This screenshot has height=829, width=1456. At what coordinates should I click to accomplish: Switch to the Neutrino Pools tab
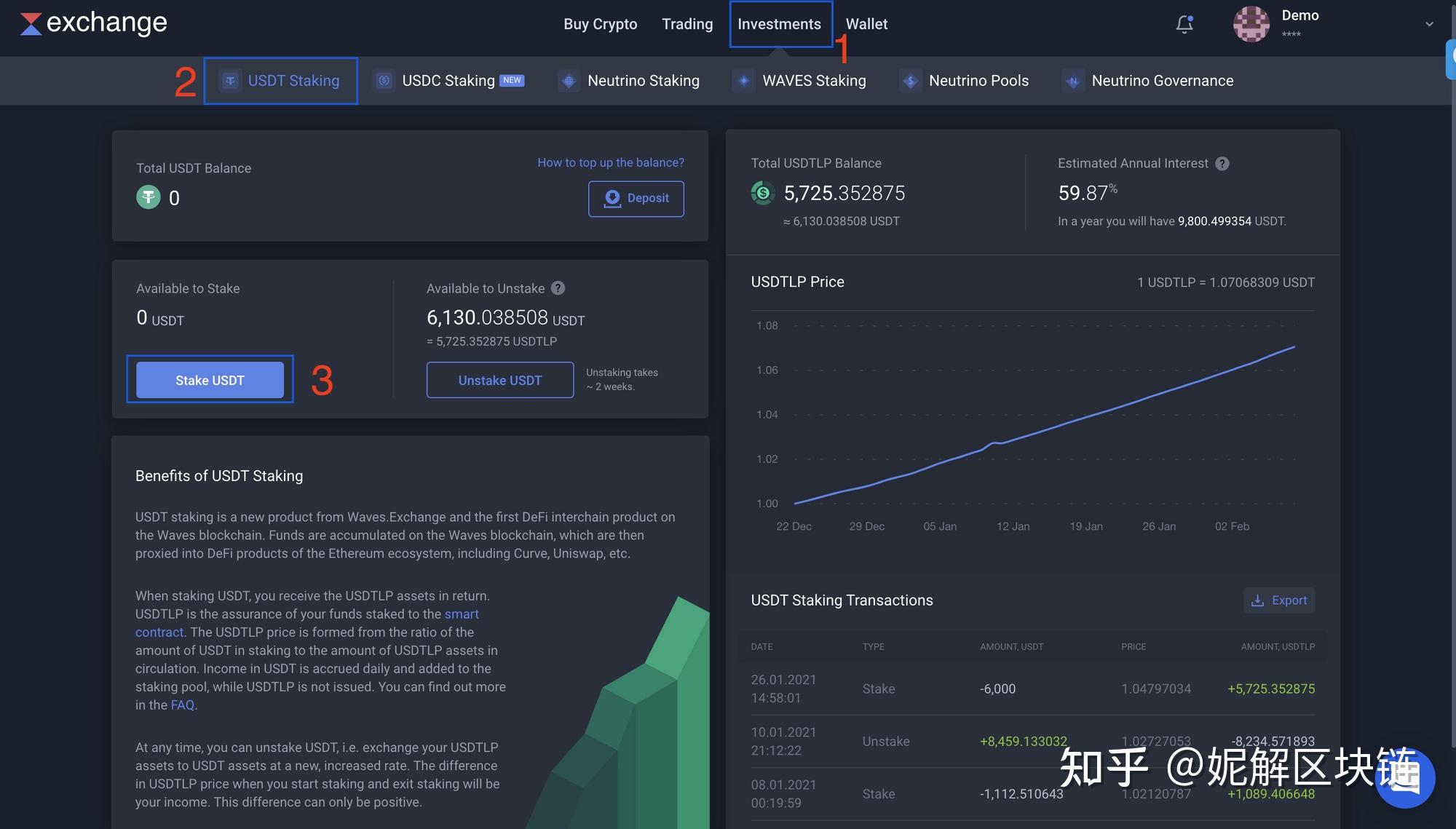[964, 81]
